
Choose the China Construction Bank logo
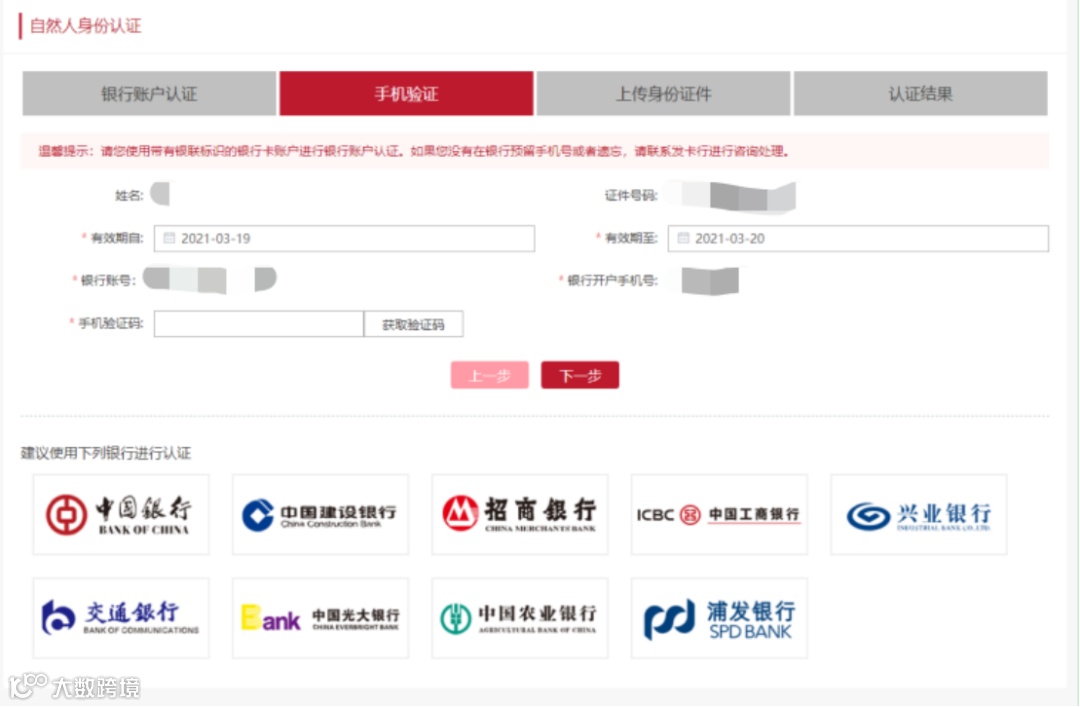click(x=320, y=515)
